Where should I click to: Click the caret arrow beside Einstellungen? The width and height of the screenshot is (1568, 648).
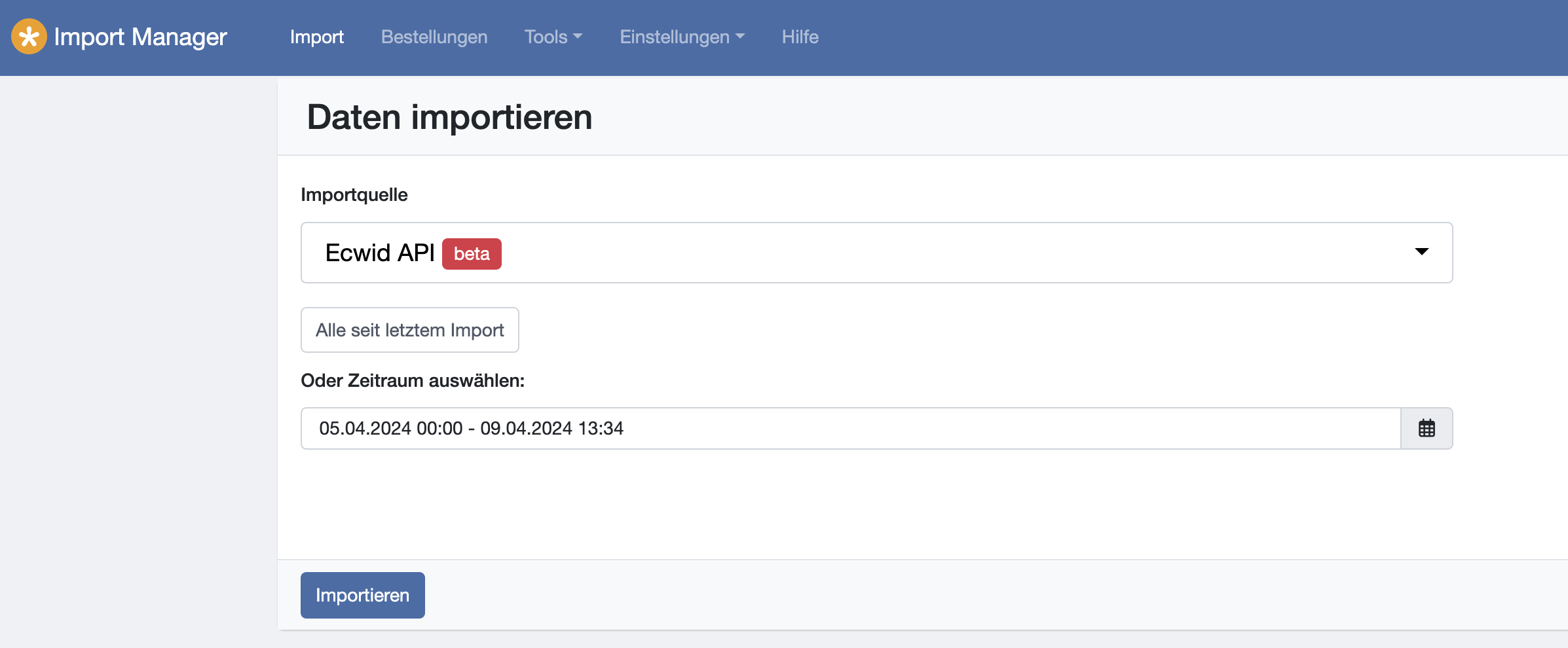point(740,37)
